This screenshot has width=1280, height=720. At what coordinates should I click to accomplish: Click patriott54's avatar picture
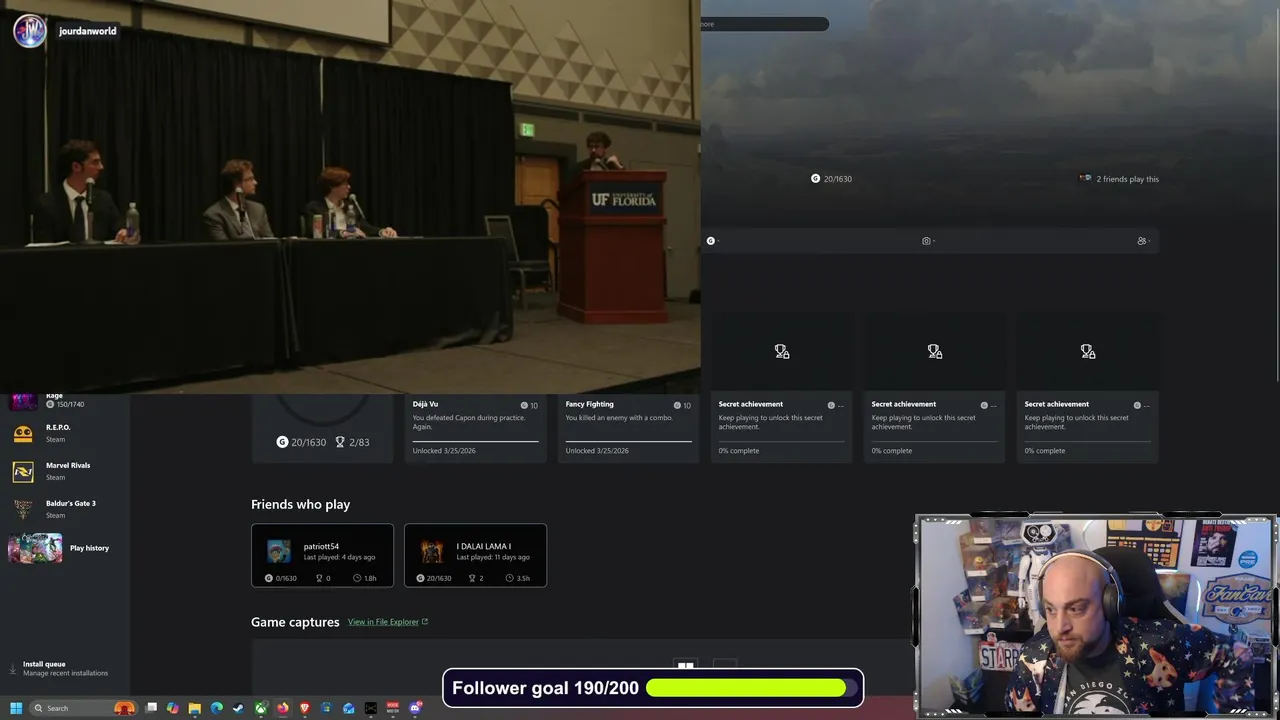pos(279,551)
